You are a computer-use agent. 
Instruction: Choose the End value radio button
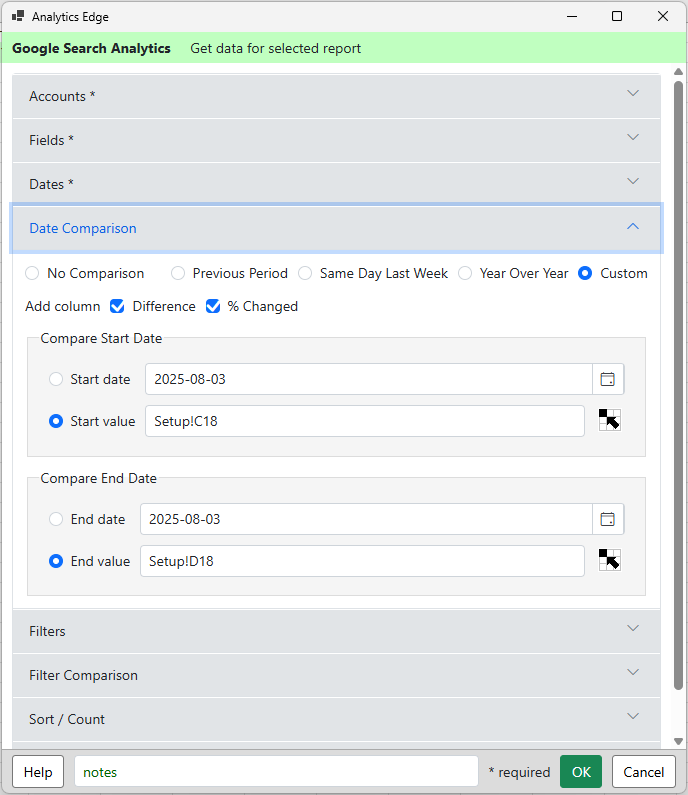[x=56, y=561]
